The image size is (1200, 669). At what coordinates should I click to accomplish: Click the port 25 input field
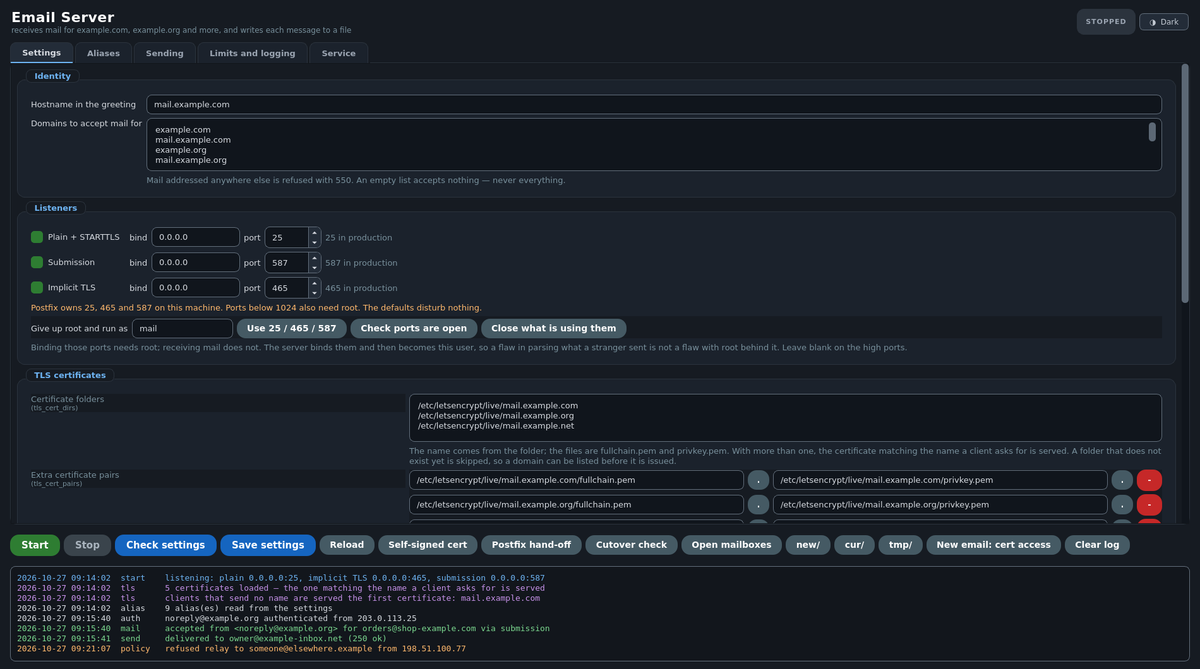click(286, 237)
